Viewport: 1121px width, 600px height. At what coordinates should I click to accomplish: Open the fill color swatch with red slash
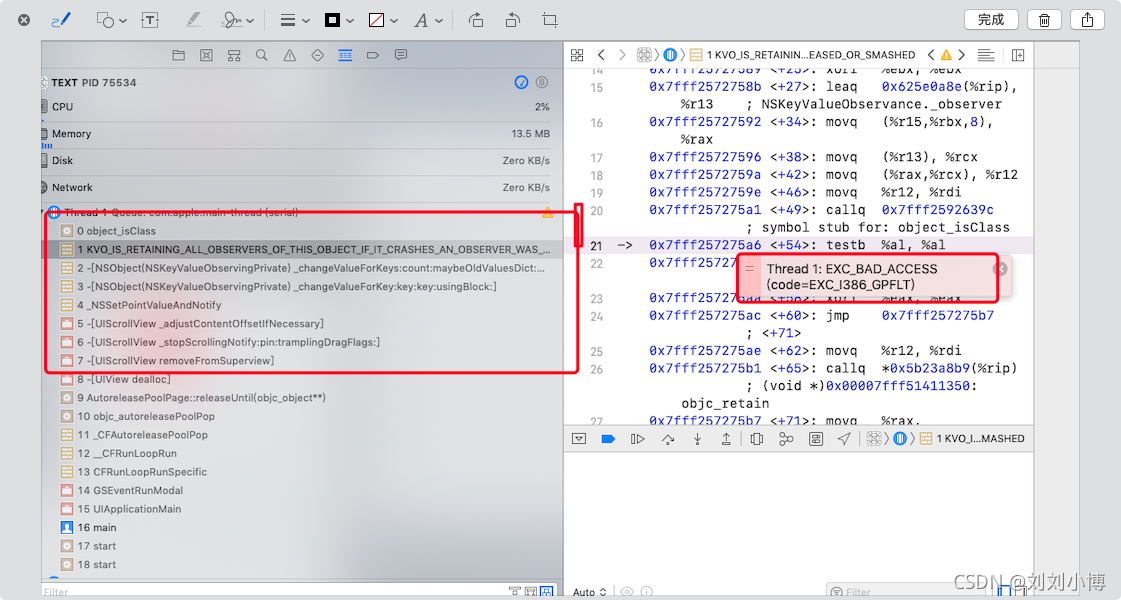click(382, 21)
